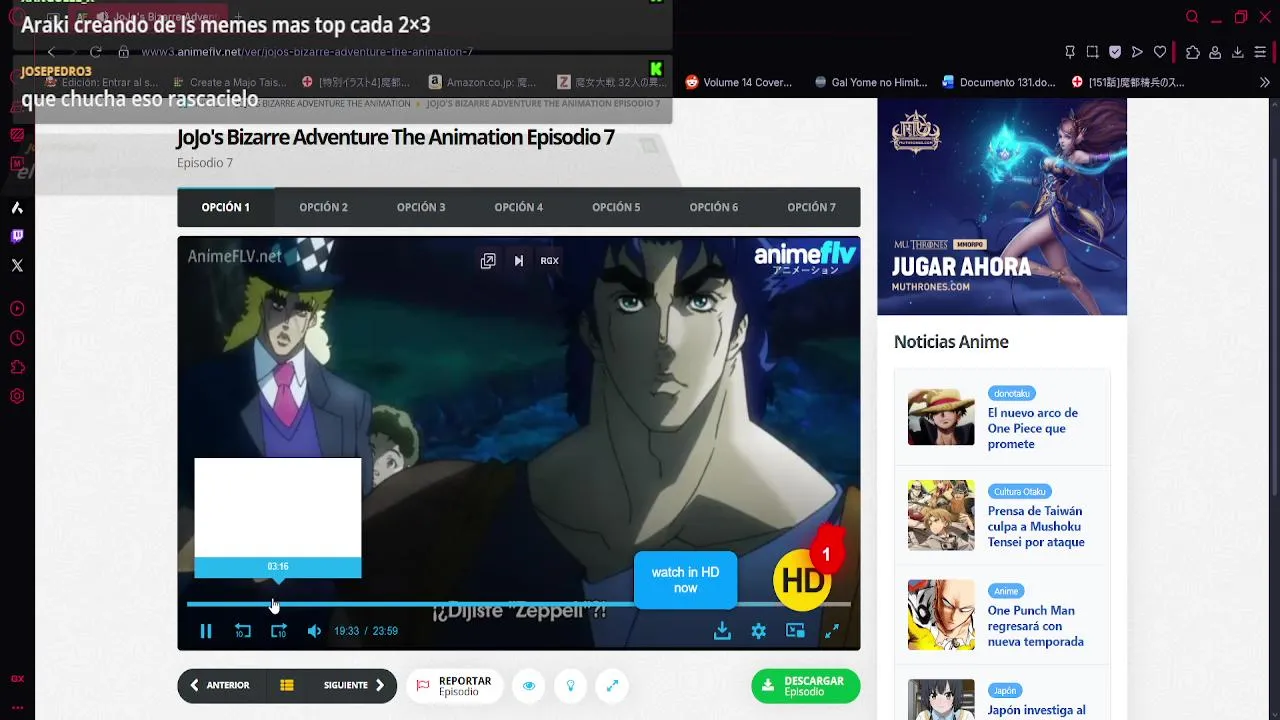Switch to OPCIÓN 5 server tab

coord(616,207)
